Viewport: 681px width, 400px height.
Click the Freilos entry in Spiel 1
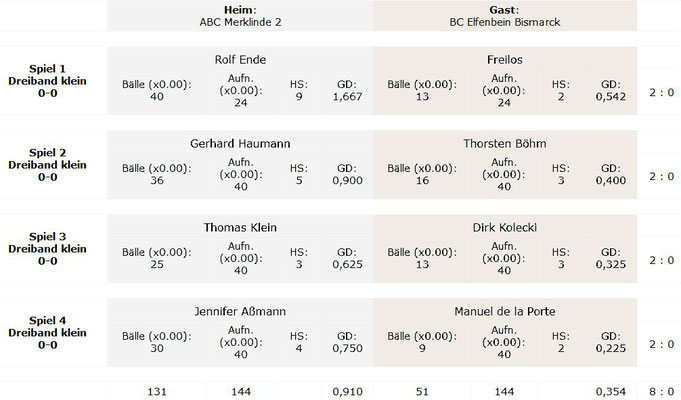[505, 60]
